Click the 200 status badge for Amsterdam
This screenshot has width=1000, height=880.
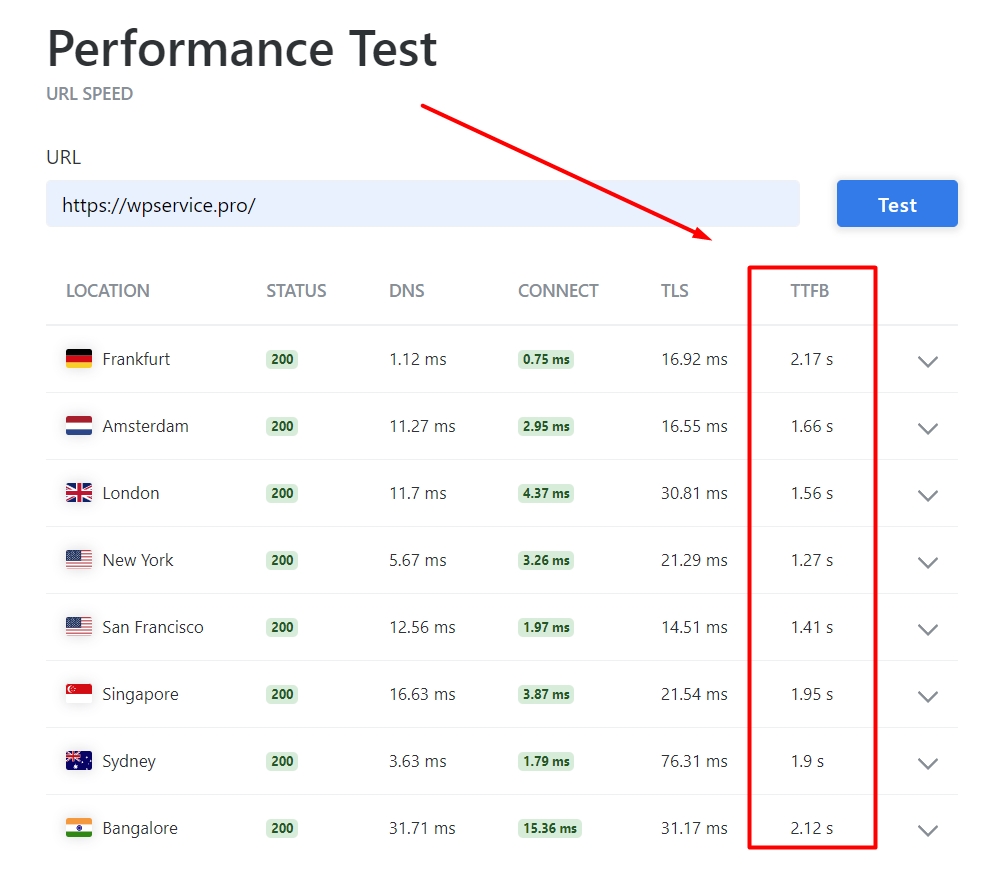pos(282,426)
